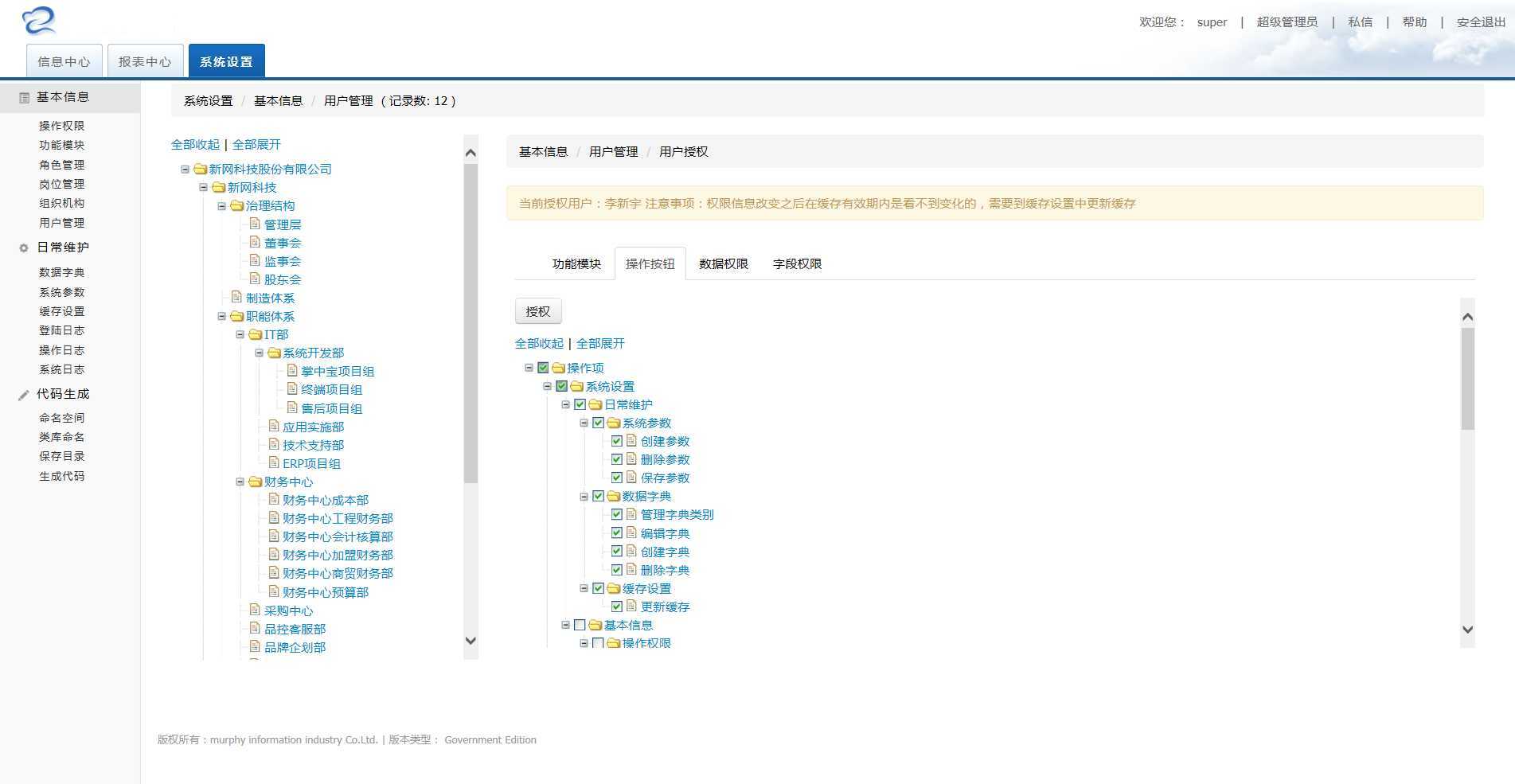Click the folder icon of 系统设置 in the permission tree

tap(577, 386)
